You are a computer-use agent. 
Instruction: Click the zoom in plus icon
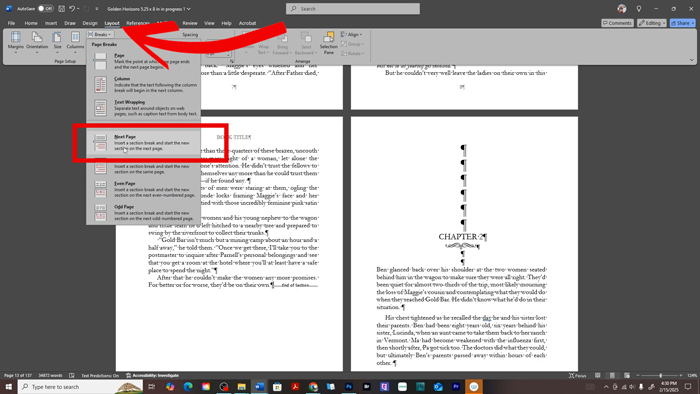(681, 376)
